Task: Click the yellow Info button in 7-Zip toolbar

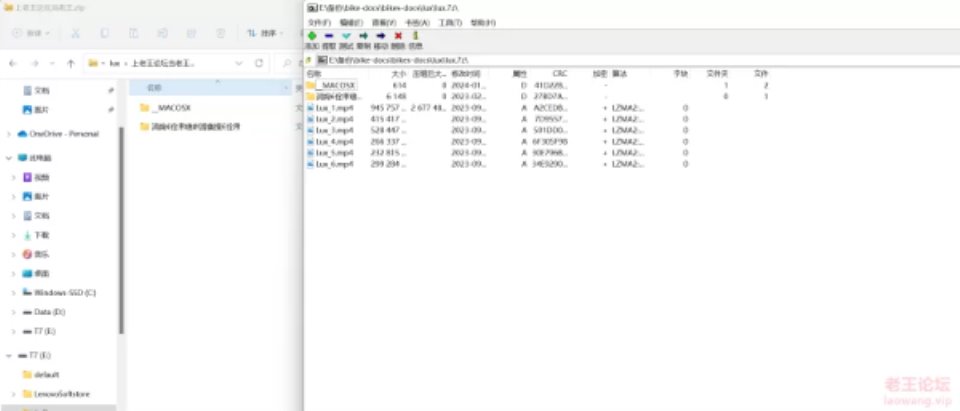Action: [x=415, y=36]
